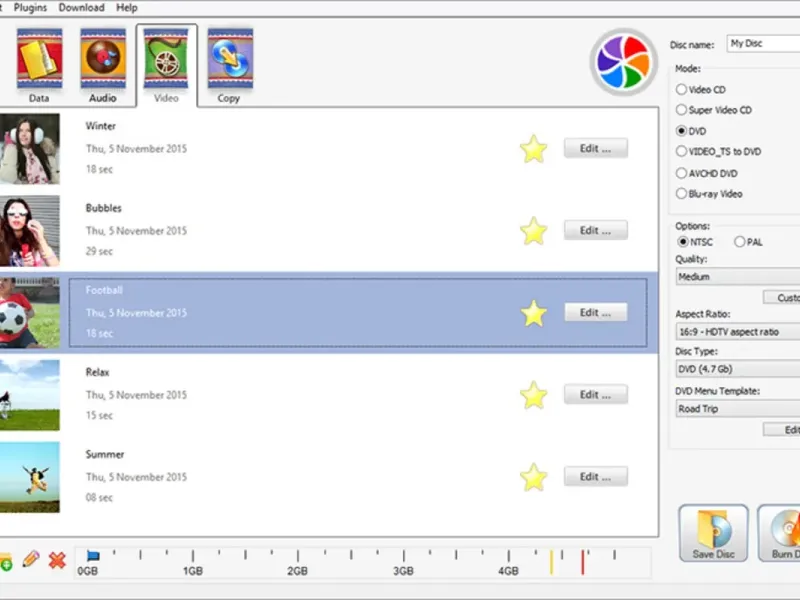Click the star icon for Bubbles
This screenshot has height=600, width=800.
click(534, 231)
